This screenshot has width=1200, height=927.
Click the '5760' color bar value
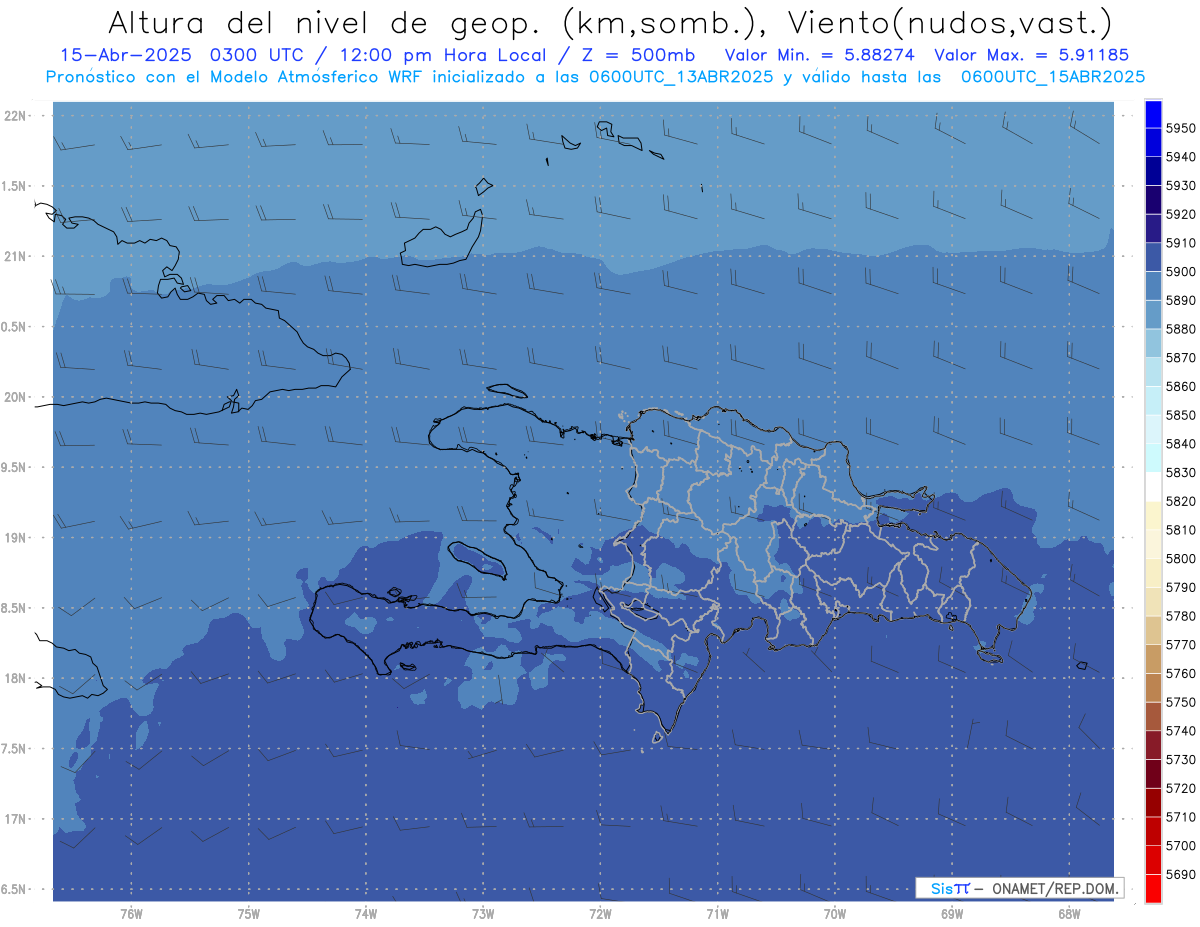coord(1181,674)
